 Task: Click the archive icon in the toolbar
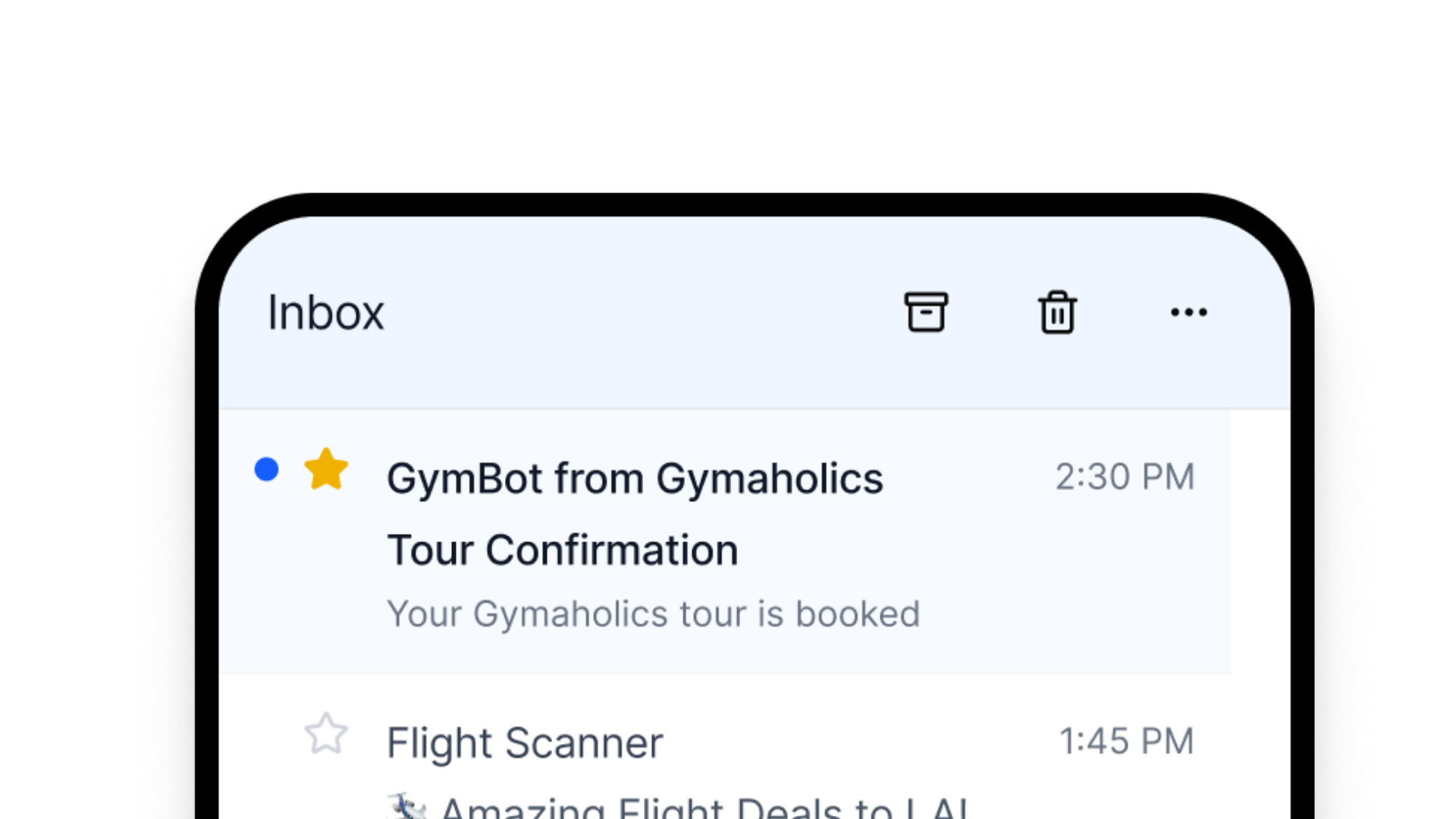pos(927,312)
